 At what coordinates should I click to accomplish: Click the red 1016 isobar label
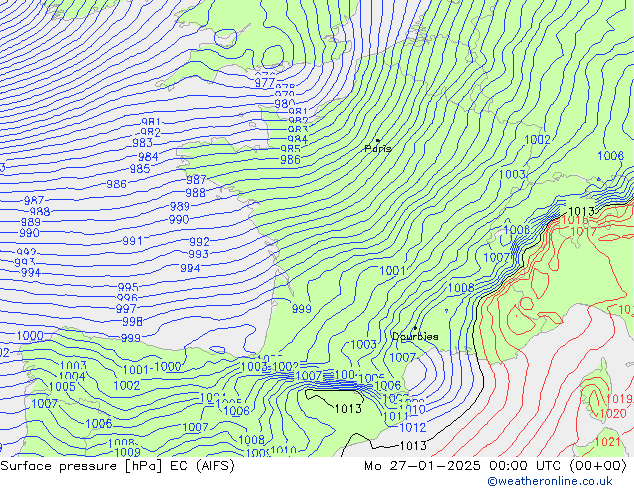[575, 220]
